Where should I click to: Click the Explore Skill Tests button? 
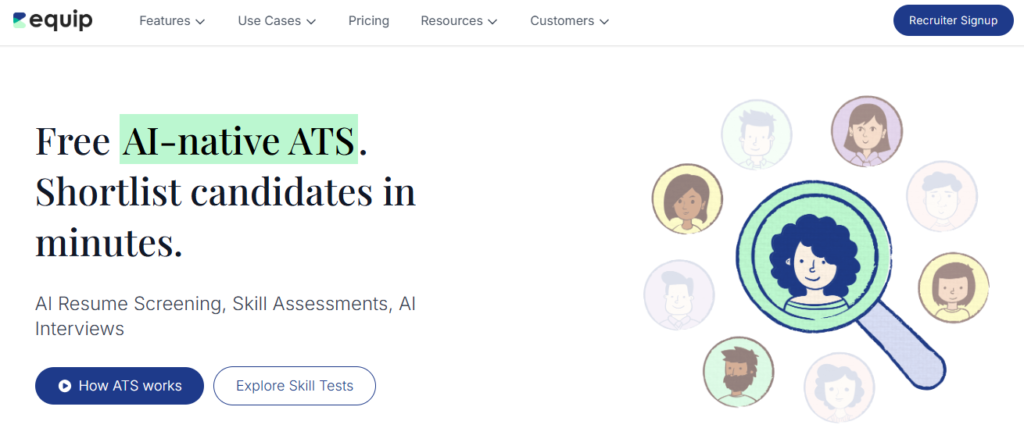[295, 386]
